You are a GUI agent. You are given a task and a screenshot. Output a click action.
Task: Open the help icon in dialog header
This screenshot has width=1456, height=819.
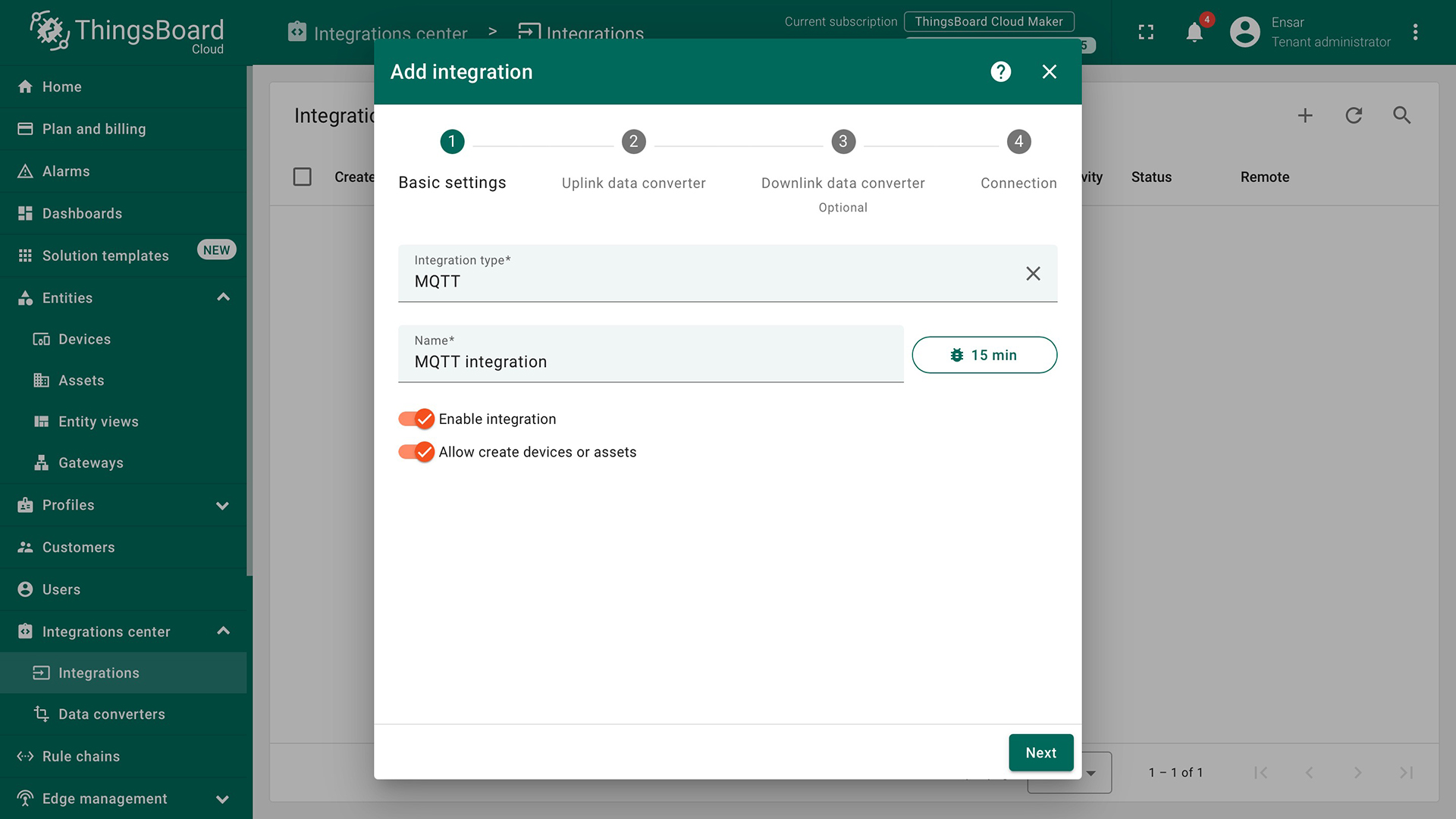[x=1000, y=71]
